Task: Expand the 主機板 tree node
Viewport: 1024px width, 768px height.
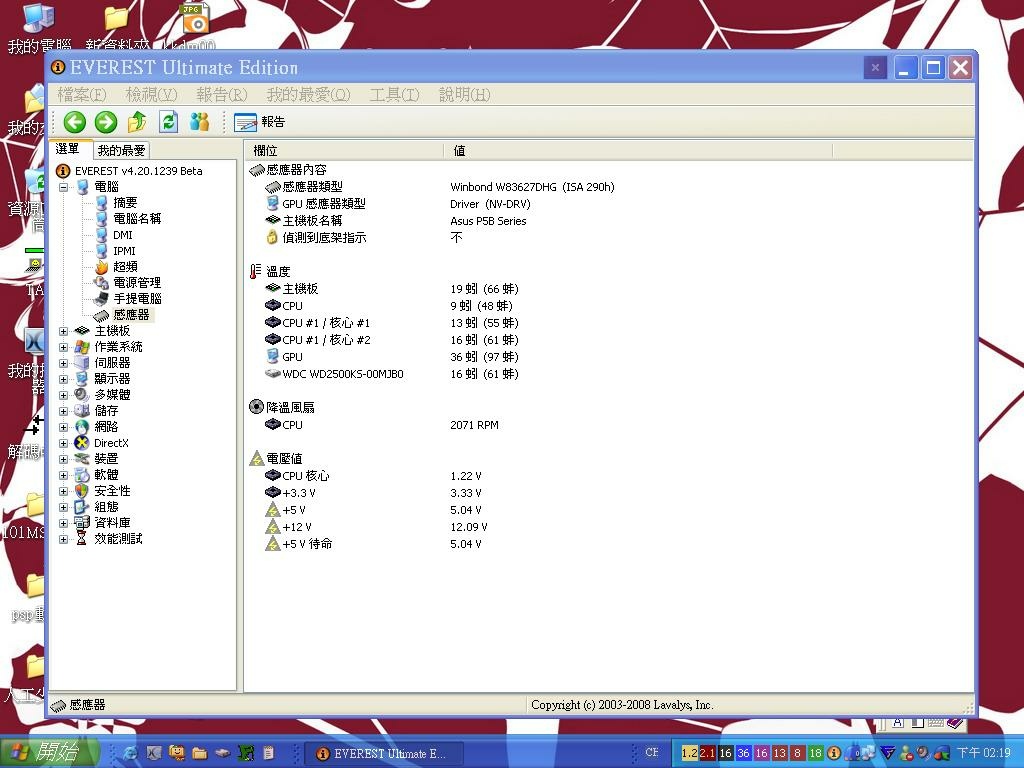Action: (x=63, y=331)
